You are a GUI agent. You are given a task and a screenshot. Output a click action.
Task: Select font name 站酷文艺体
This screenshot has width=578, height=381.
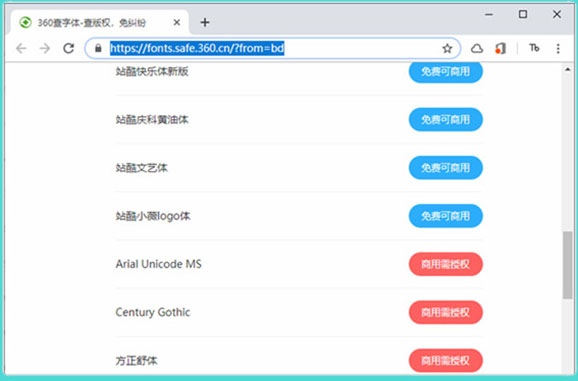tap(142, 168)
